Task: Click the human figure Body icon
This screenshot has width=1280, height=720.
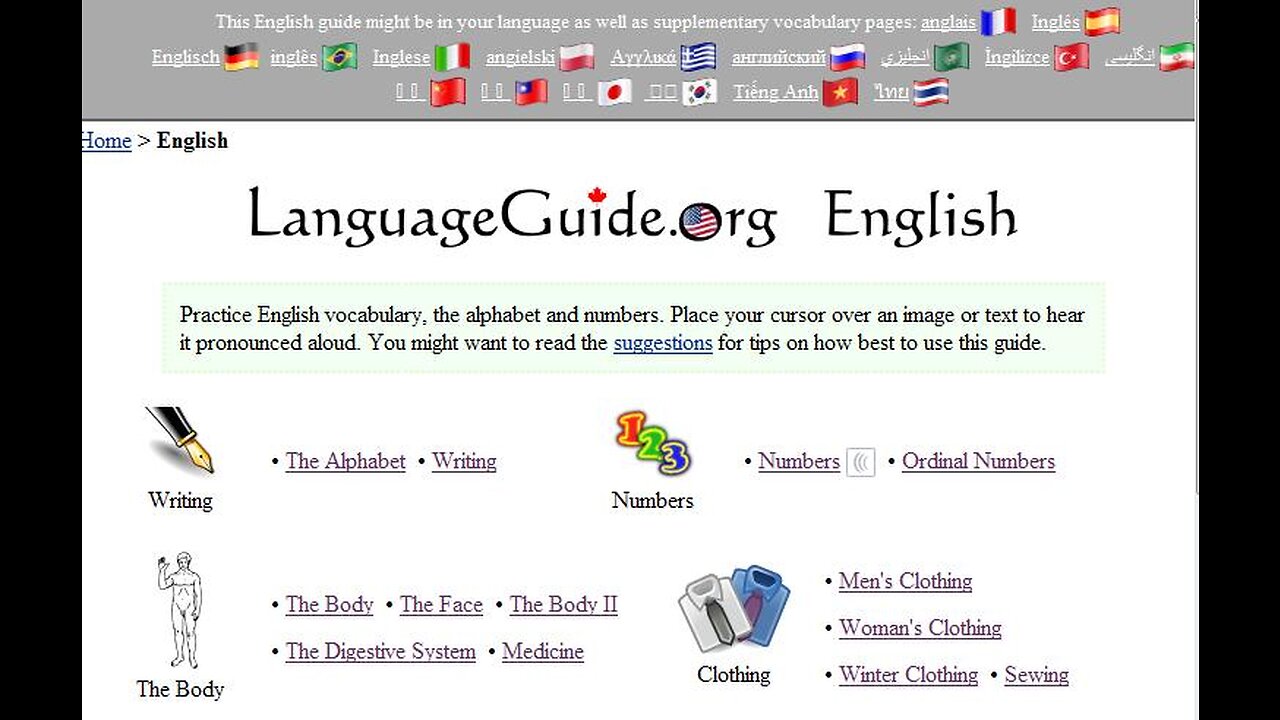Action: click(180, 610)
